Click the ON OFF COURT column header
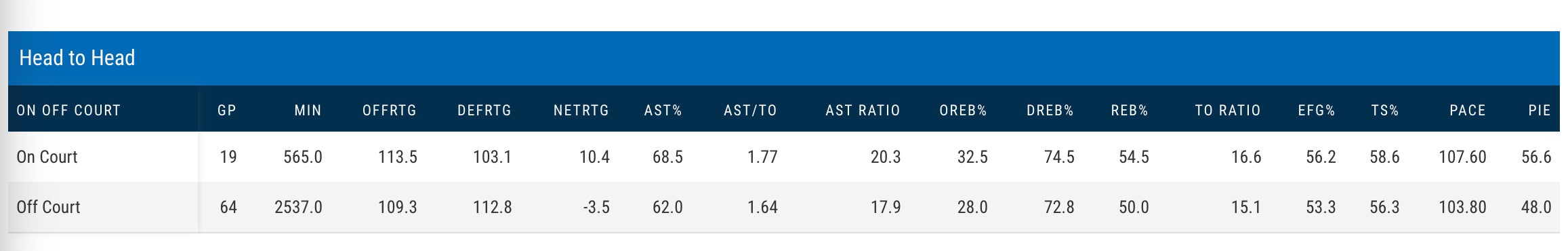Screen dimensions: 1568x251 (x=68, y=110)
